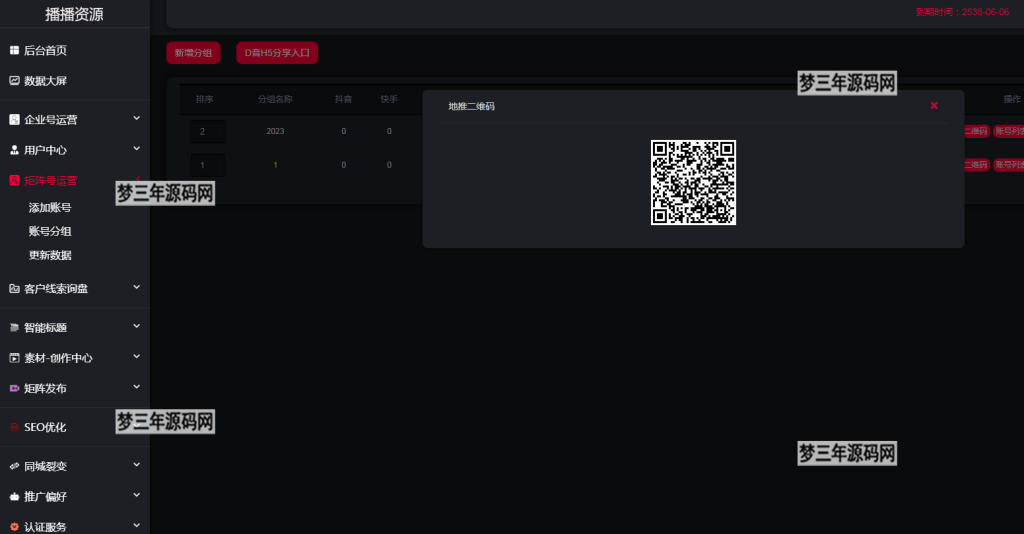The image size is (1024, 534).
Task: Click the 企业号运营 sidebar icon
Action: (x=14, y=119)
